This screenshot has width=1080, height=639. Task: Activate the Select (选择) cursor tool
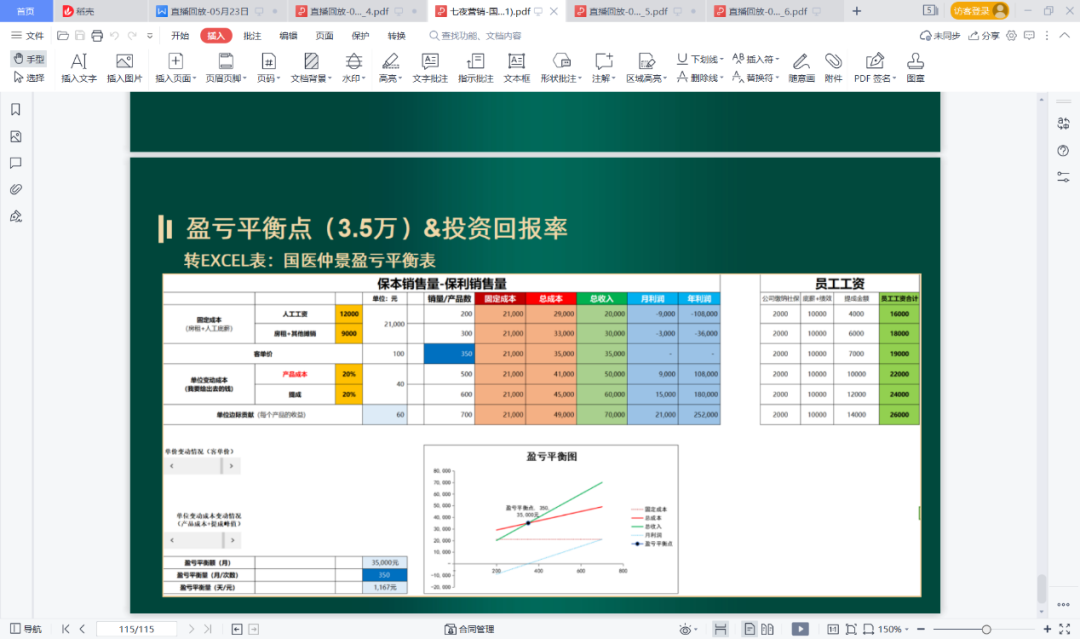(x=29, y=78)
